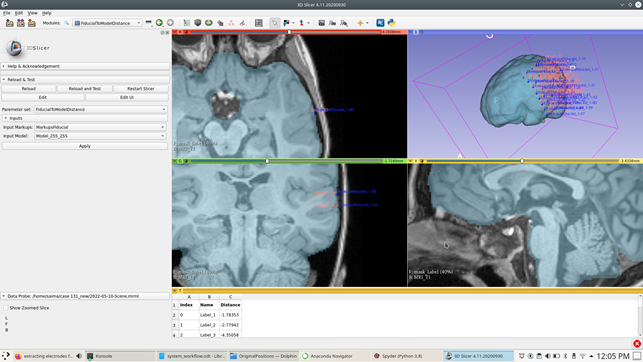The width and height of the screenshot is (643, 362).
Task: Click the Distance column header cell
Action: (x=230, y=305)
